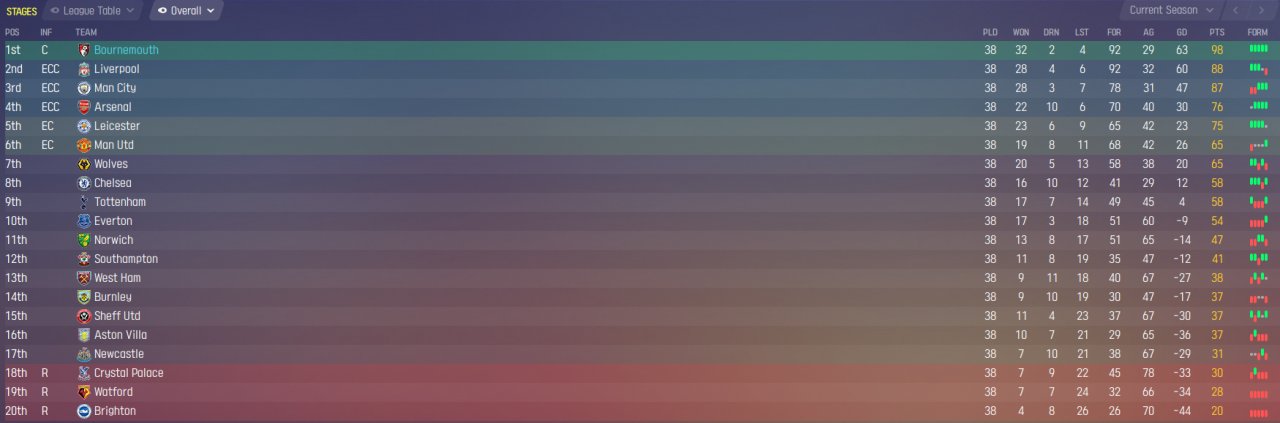Select the Watford club badge
Image resolution: width=1280 pixels, height=423 pixels.
pyautogui.click(x=84, y=392)
